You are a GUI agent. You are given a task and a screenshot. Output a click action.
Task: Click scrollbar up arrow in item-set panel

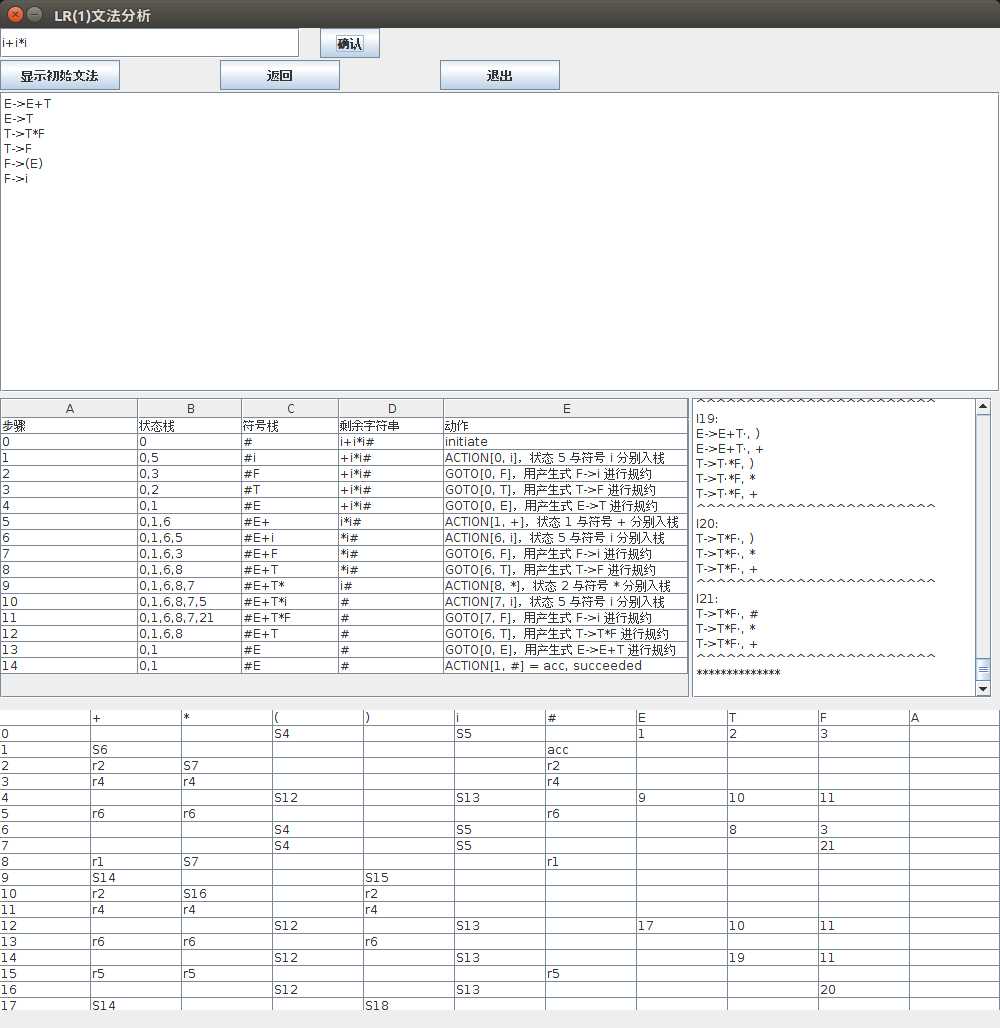(982, 407)
